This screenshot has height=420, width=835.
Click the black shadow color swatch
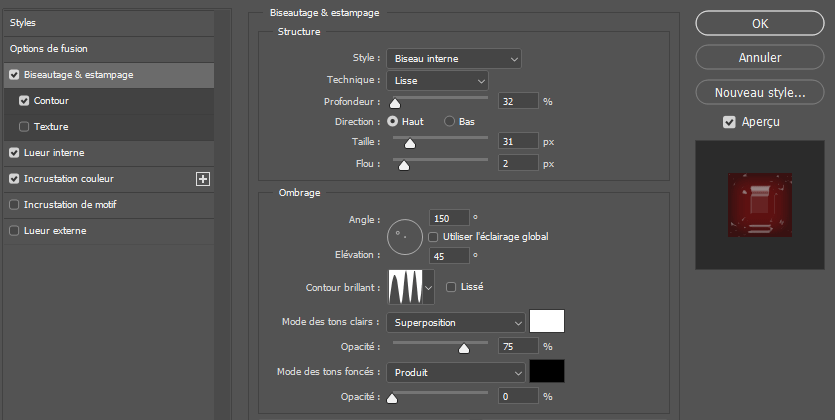click(547, 372)
